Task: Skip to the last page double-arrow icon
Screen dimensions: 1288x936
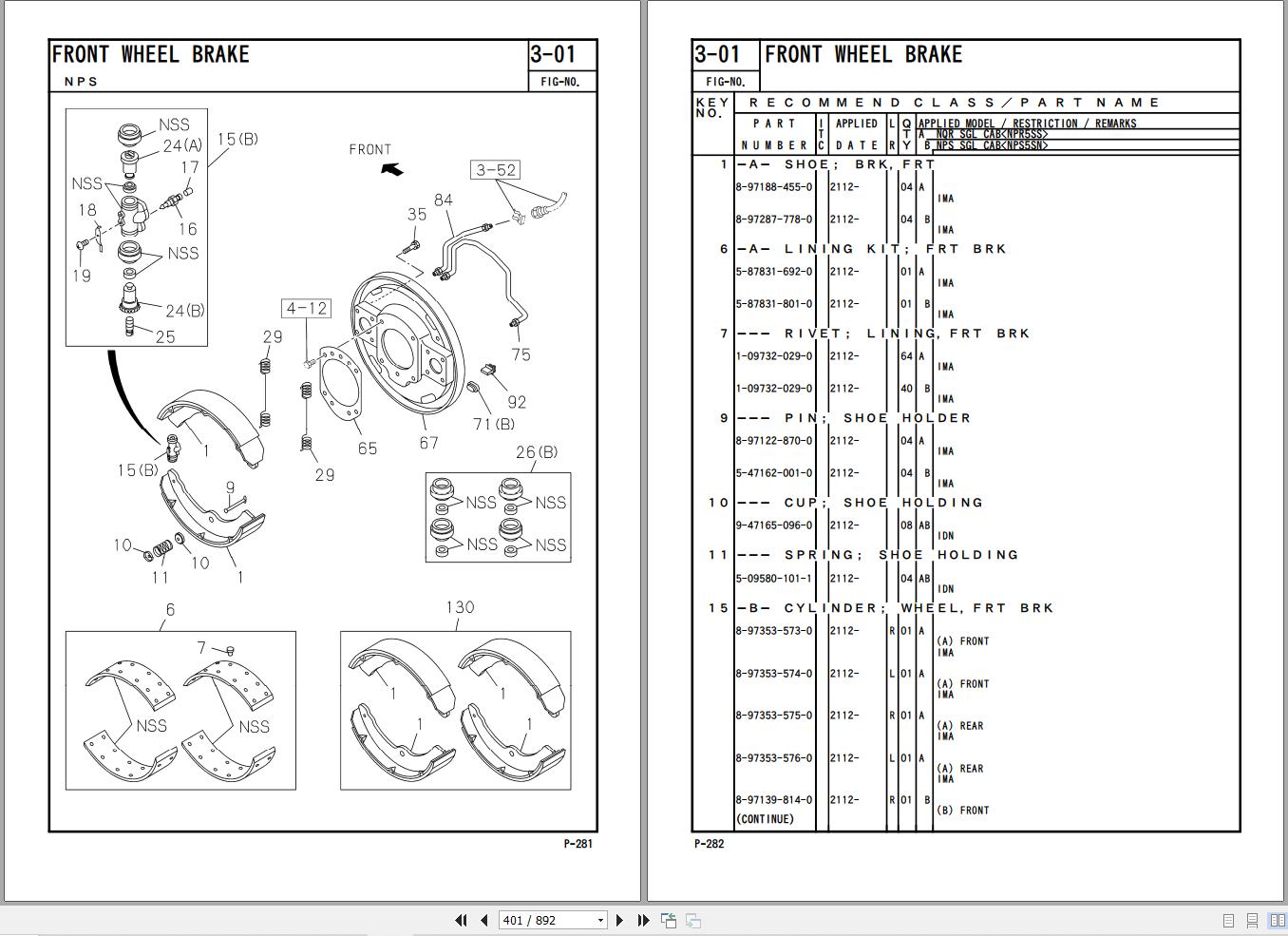Action: click(643, 920)
